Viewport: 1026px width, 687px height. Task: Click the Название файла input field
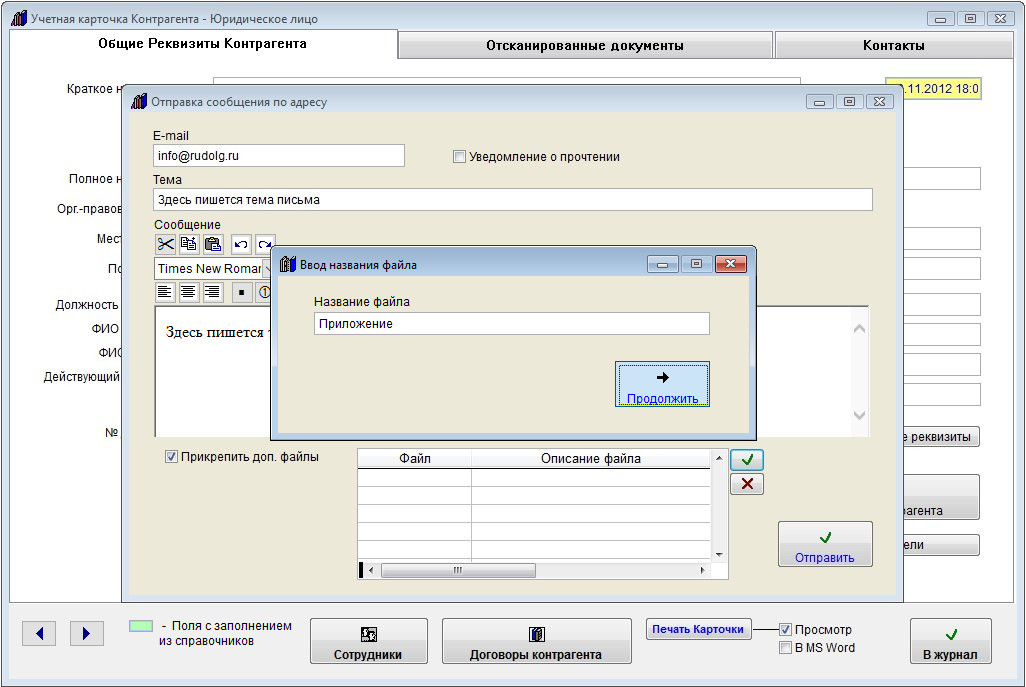(511, 324)
